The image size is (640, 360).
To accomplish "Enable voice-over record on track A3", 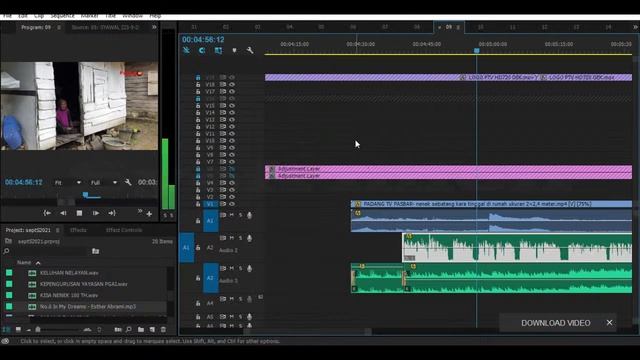I will point(249,268).
